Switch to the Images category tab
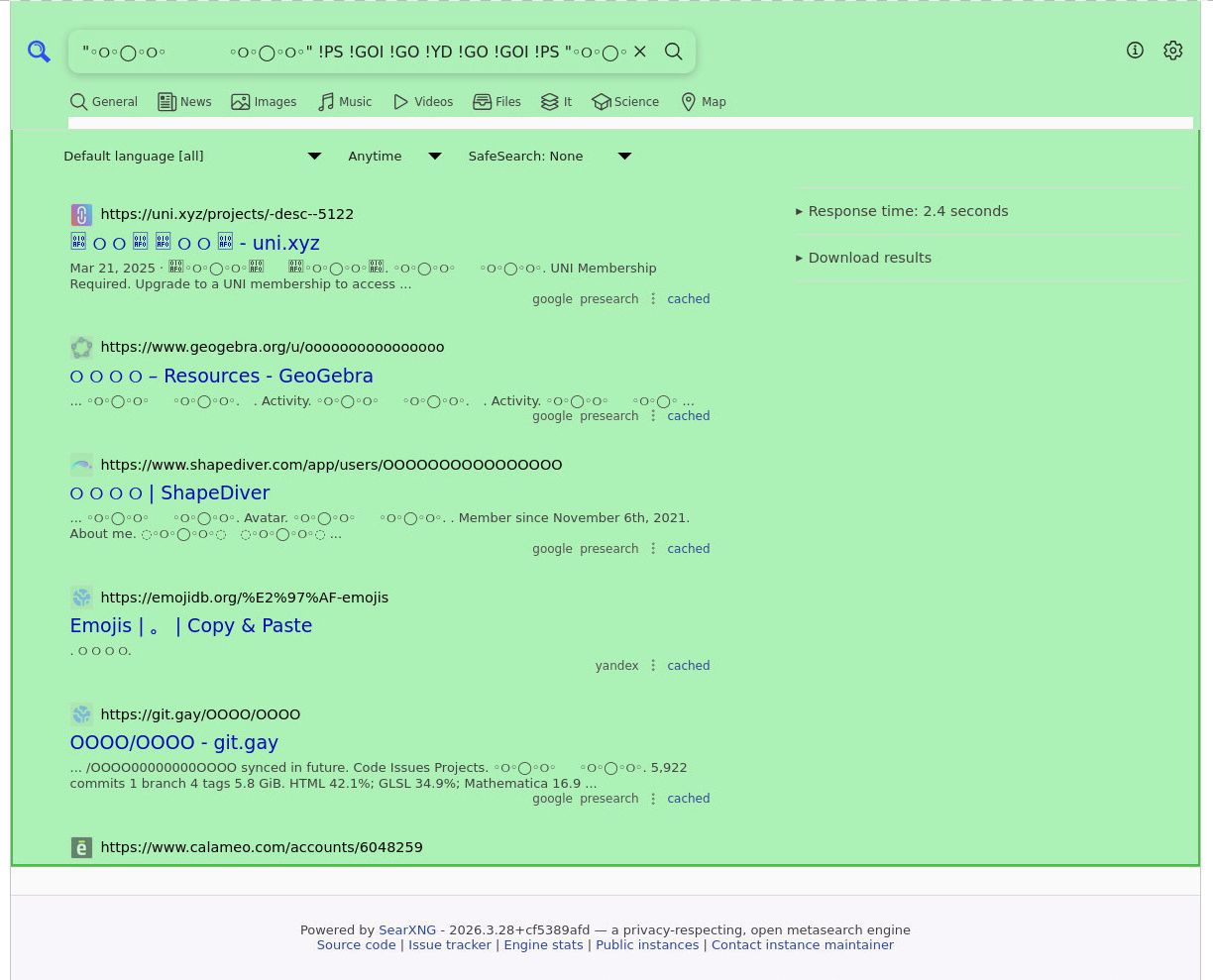1213x980 pixels. (x=264, y=102)
